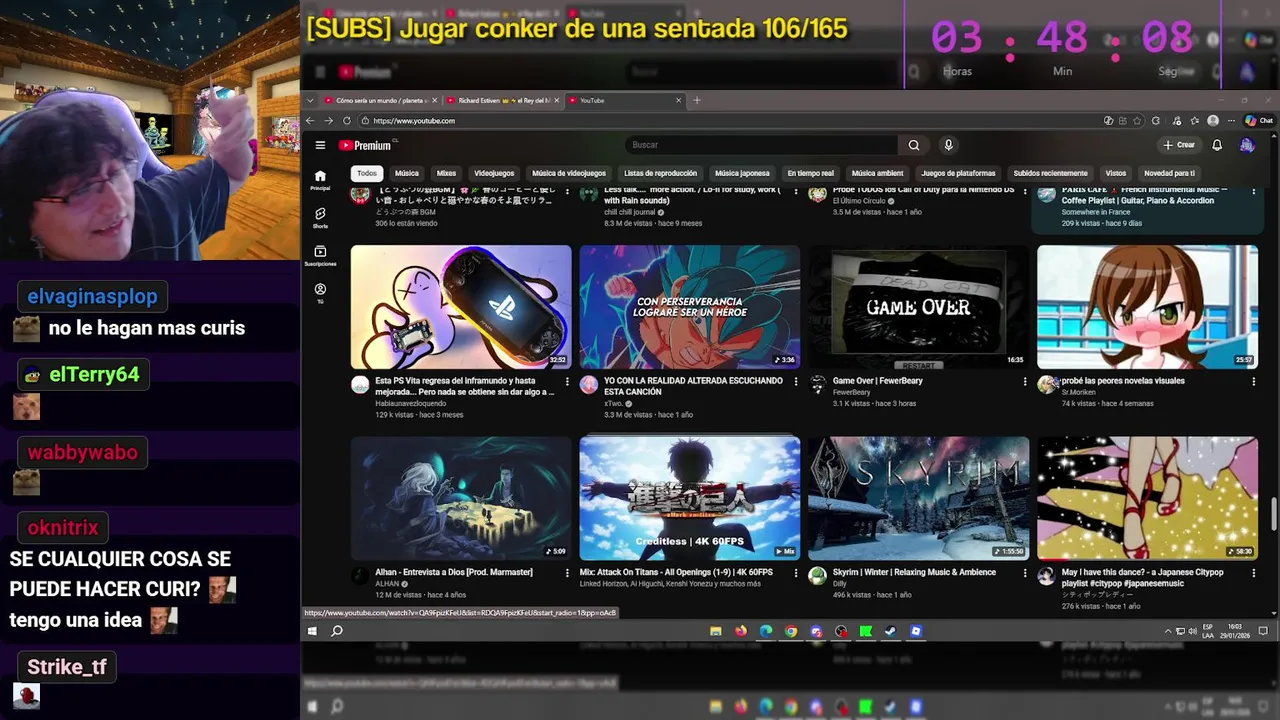Screen dimensions: 1280x720
Task: Open options for peores novelas visuales video
Action: tap(1254, 381)
